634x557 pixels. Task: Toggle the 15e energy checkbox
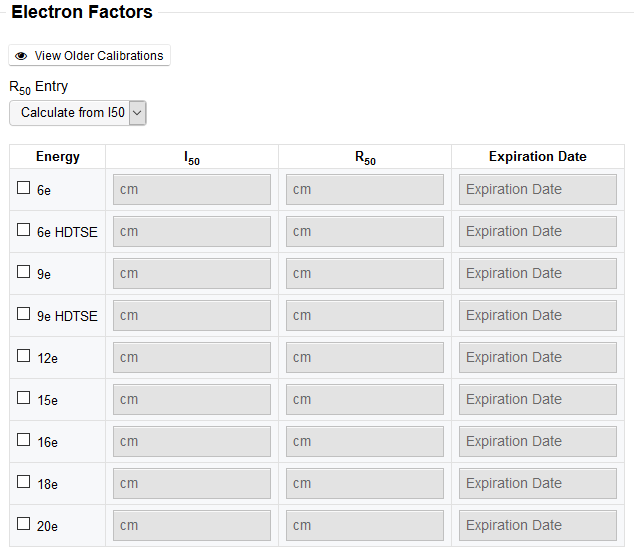click(23, 398)
